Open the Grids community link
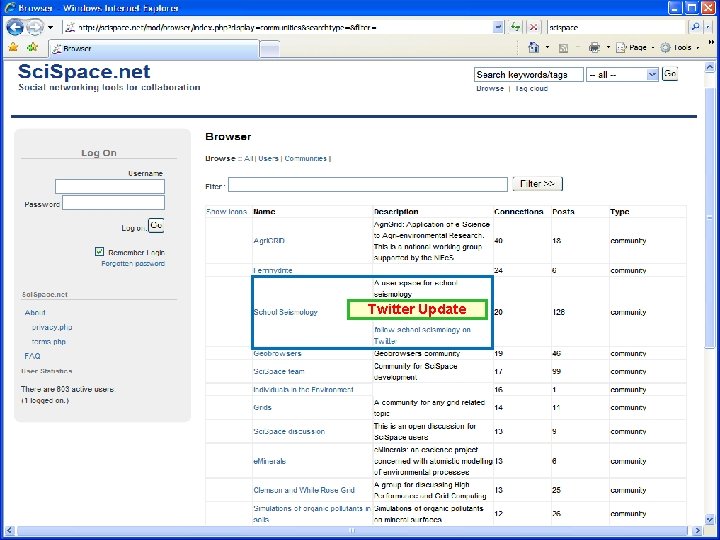 click(x=262, y=407)
